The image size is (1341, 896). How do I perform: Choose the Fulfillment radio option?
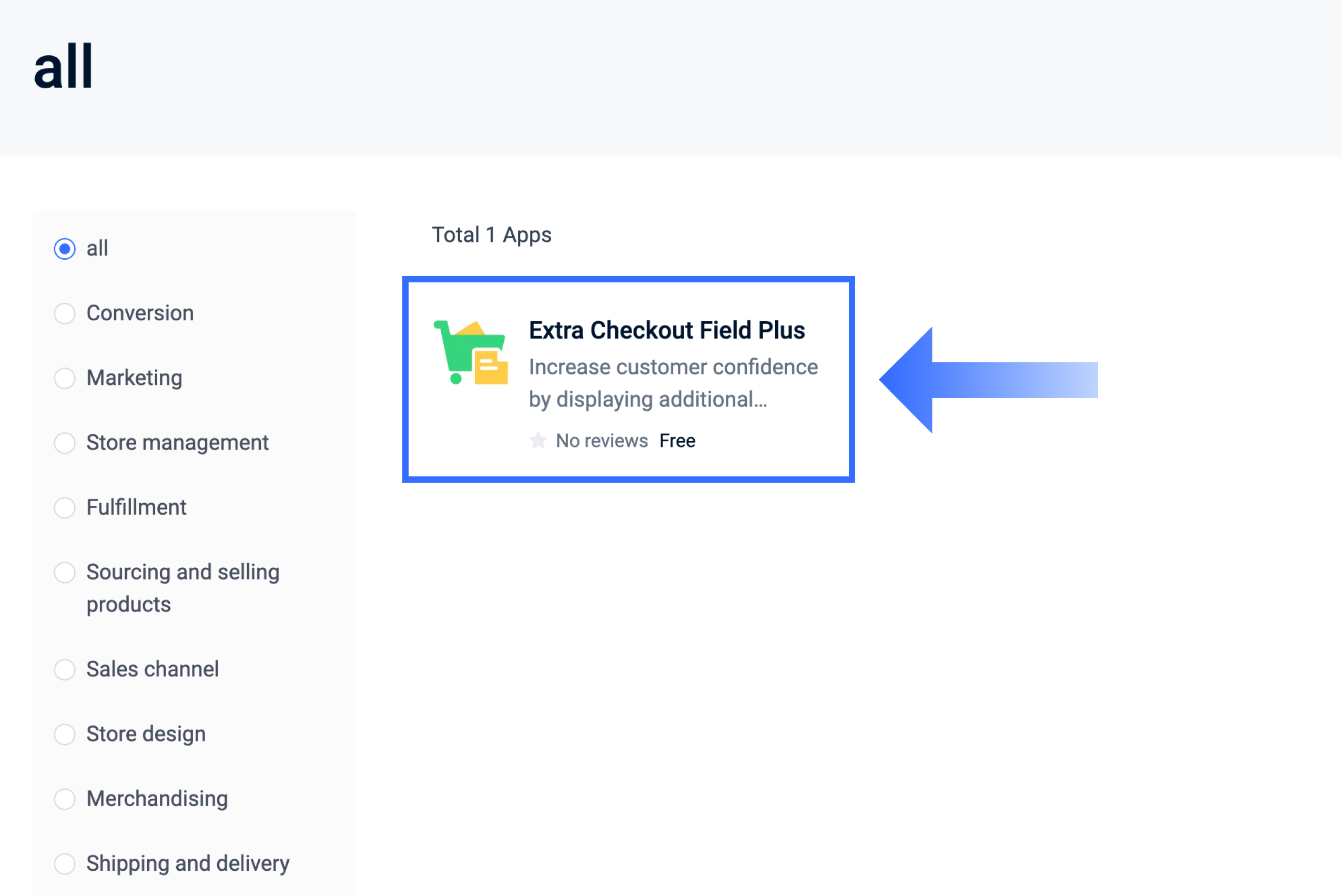point(65,507)
